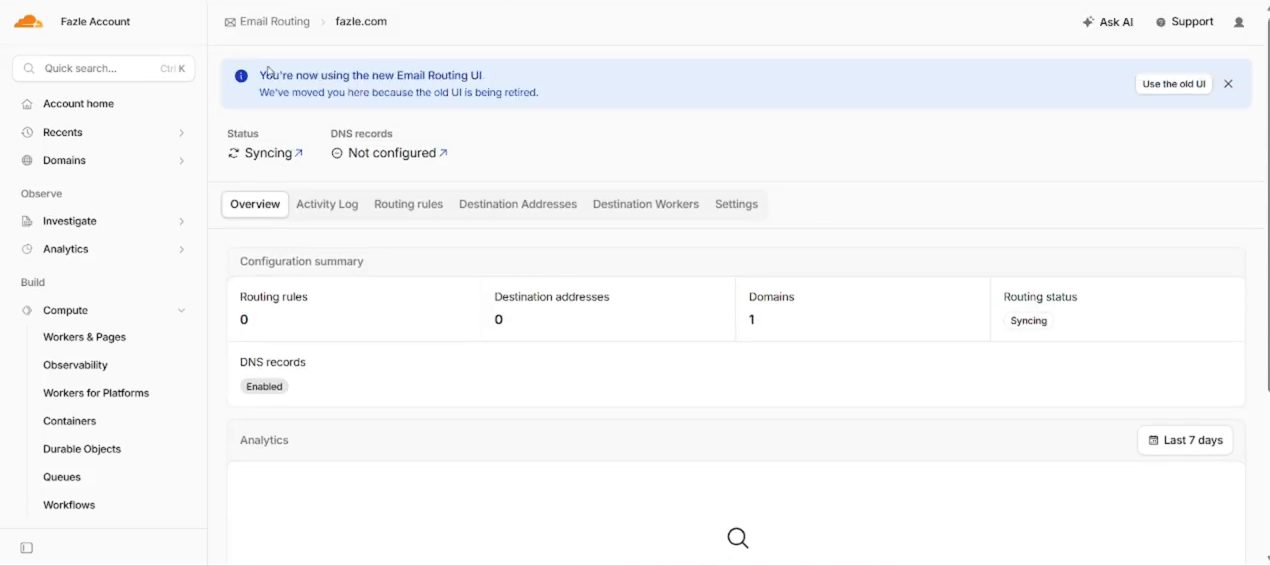Click the Destination addresses count 0
1270x566 pixels.
pos(499,320)
